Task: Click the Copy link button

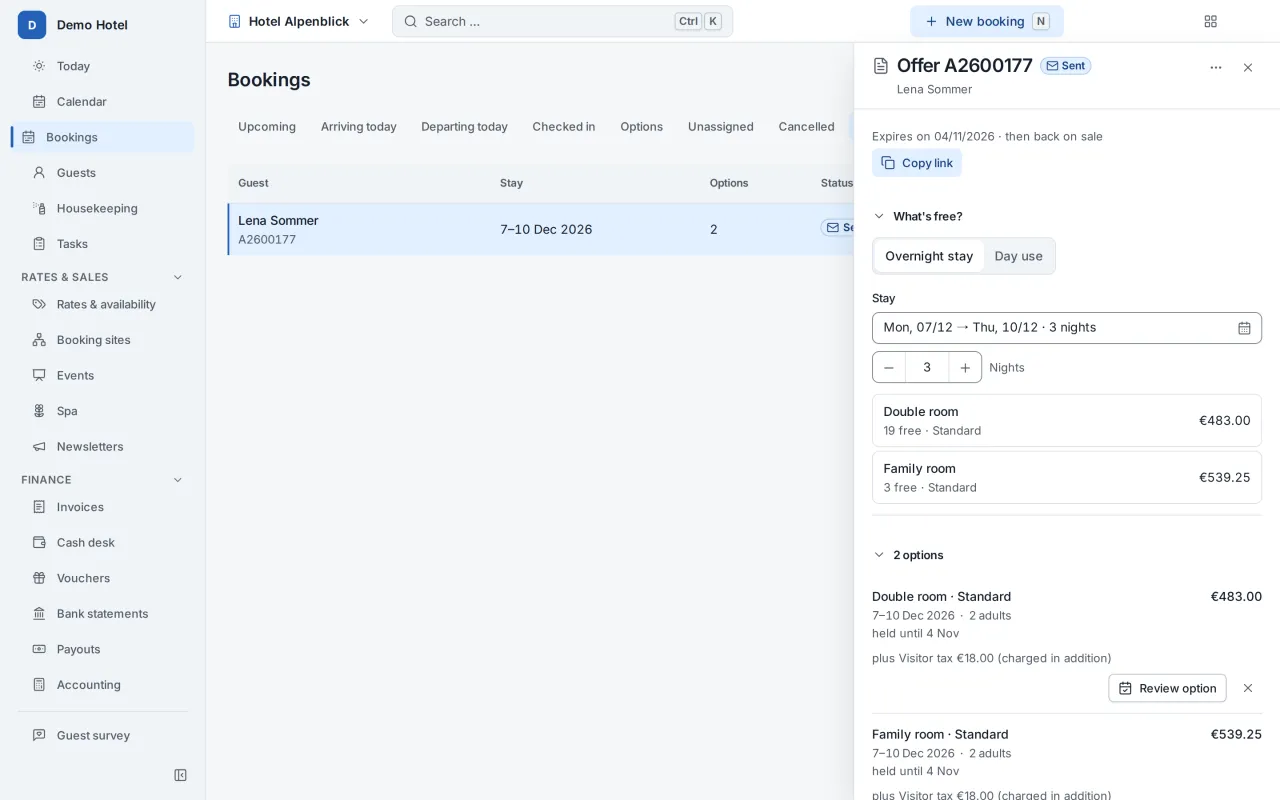Action: tap(917, 163)
